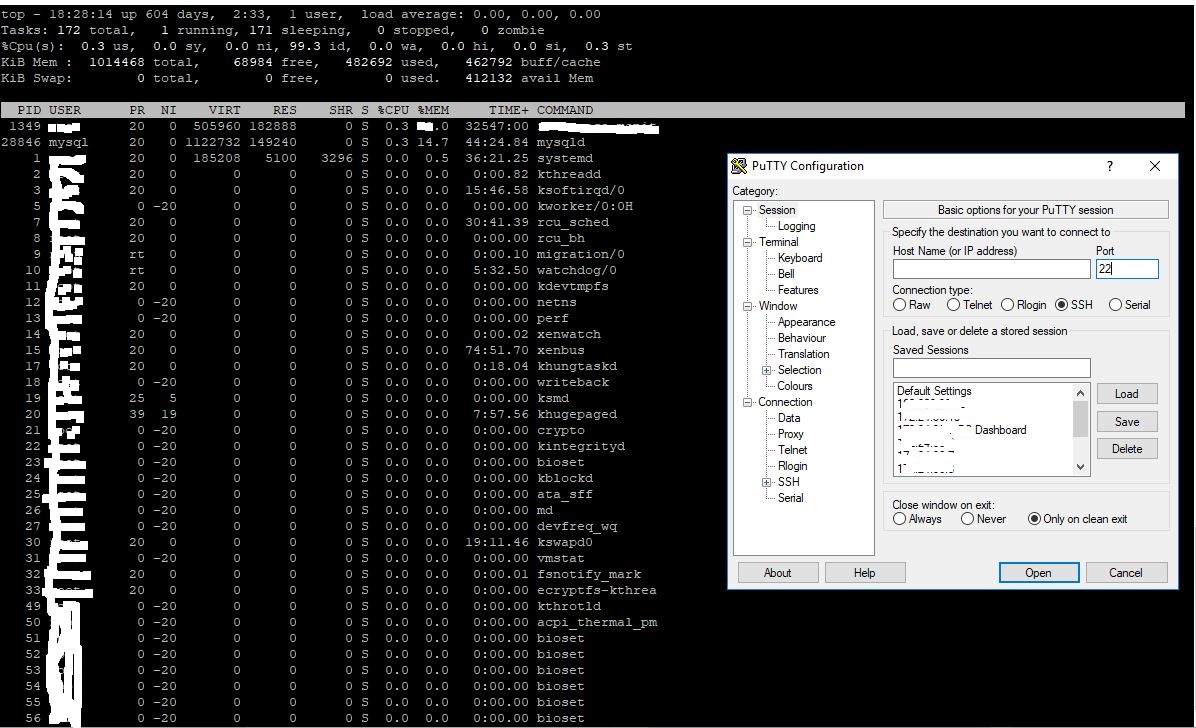
Task: Click the PuTTY icon in the title bar
Action: coord(740,166)
